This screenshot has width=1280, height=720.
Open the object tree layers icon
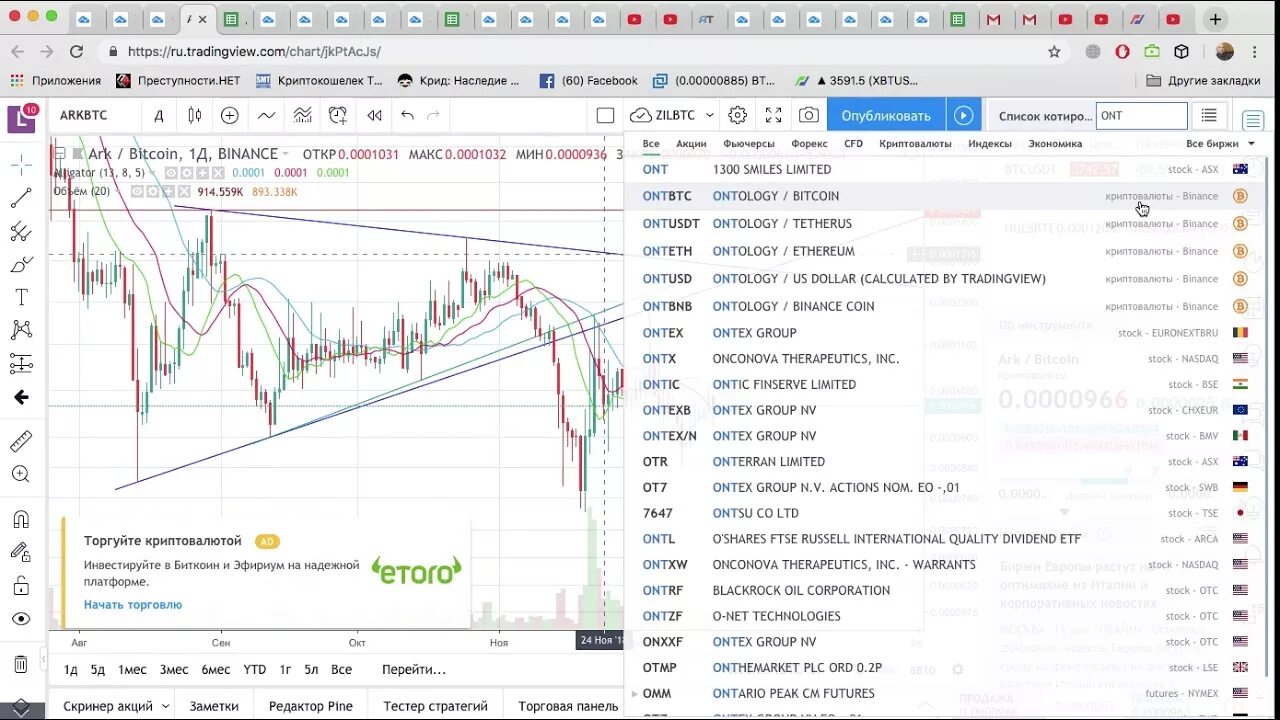pos(21,708)
